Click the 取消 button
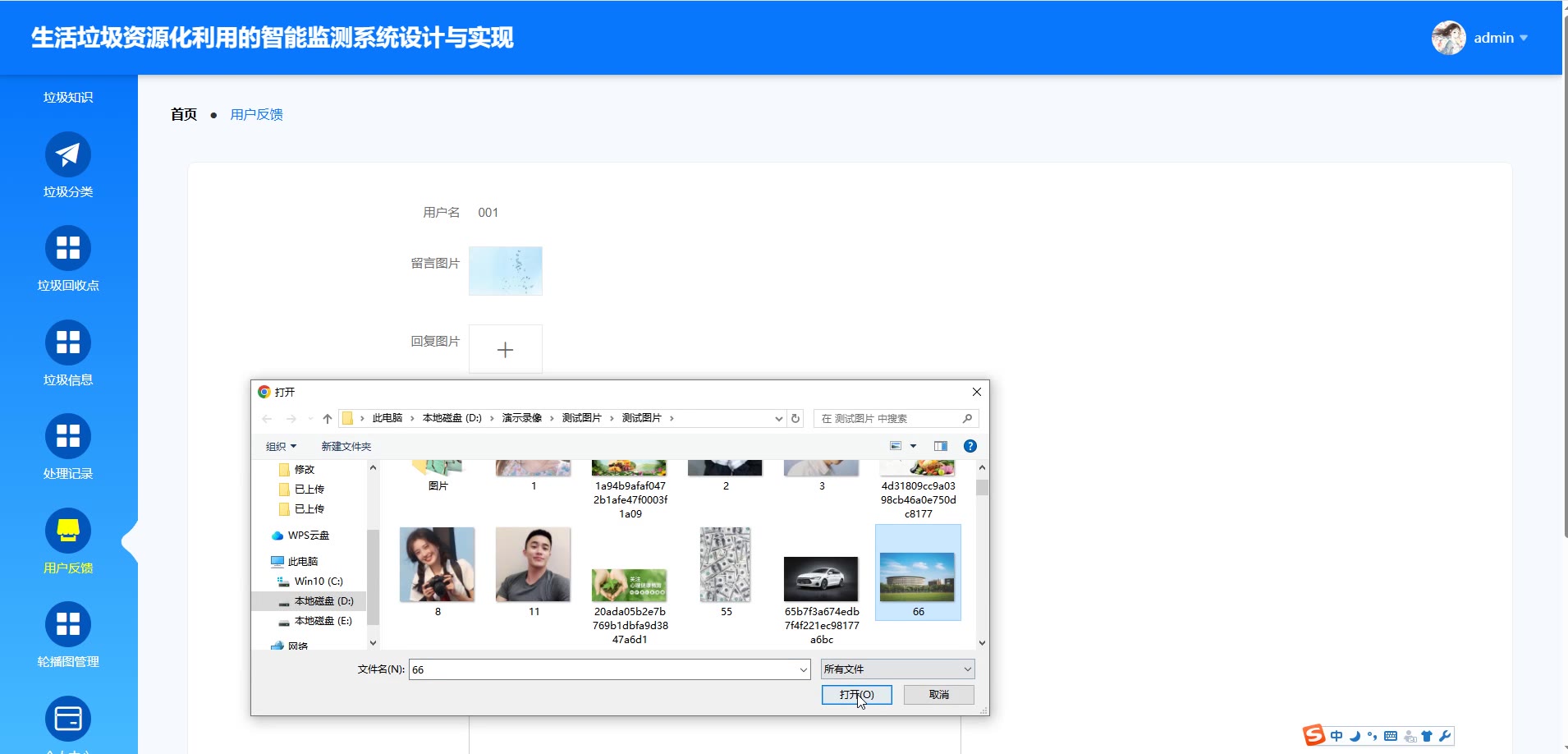1568x754 pixels. click(938, 695)
